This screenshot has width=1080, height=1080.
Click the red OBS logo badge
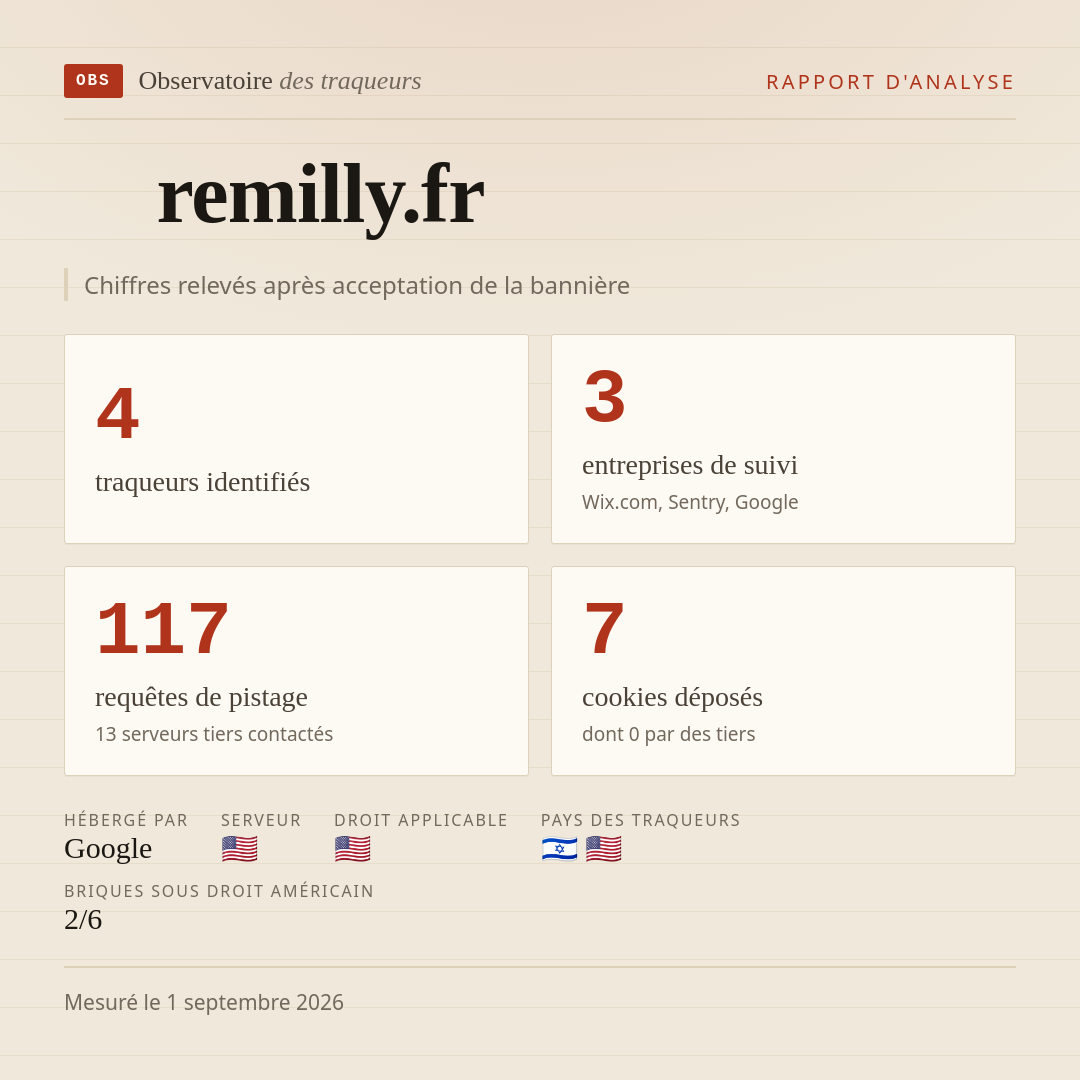[94, 81]
